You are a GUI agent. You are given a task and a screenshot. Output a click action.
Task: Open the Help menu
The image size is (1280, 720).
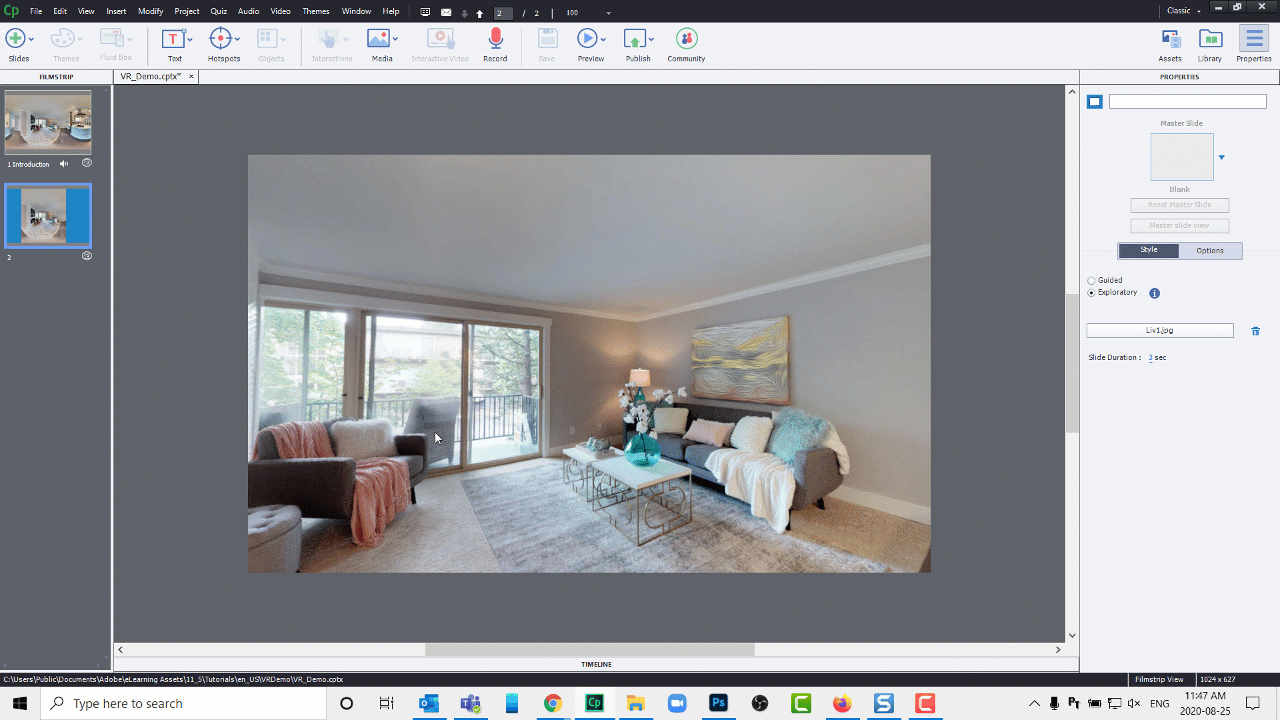391,12
